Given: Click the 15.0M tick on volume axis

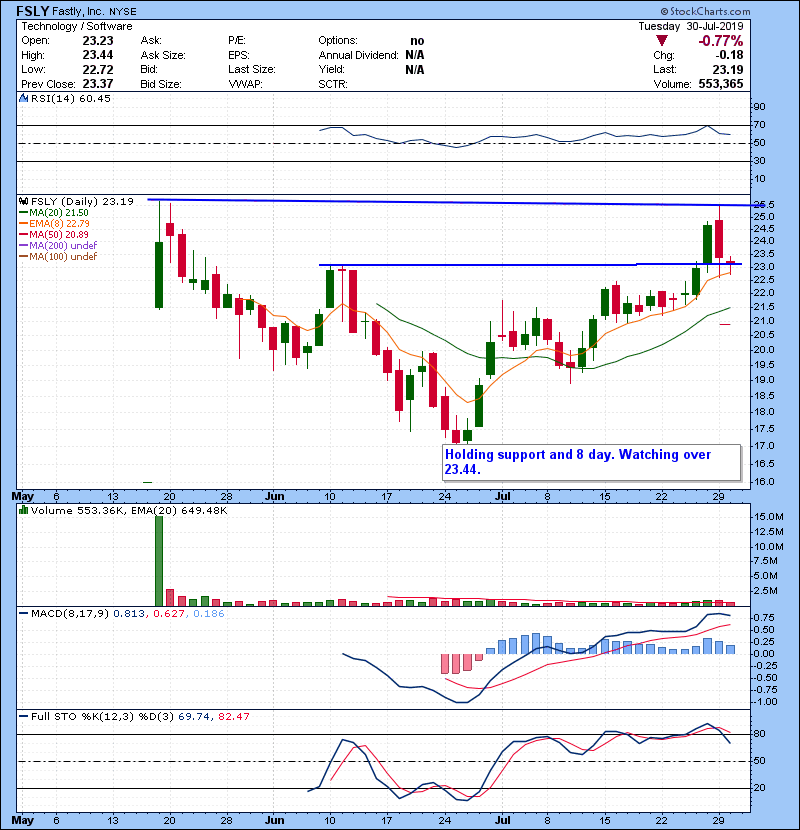Looking at the screenshot, I should pos(769,517).
